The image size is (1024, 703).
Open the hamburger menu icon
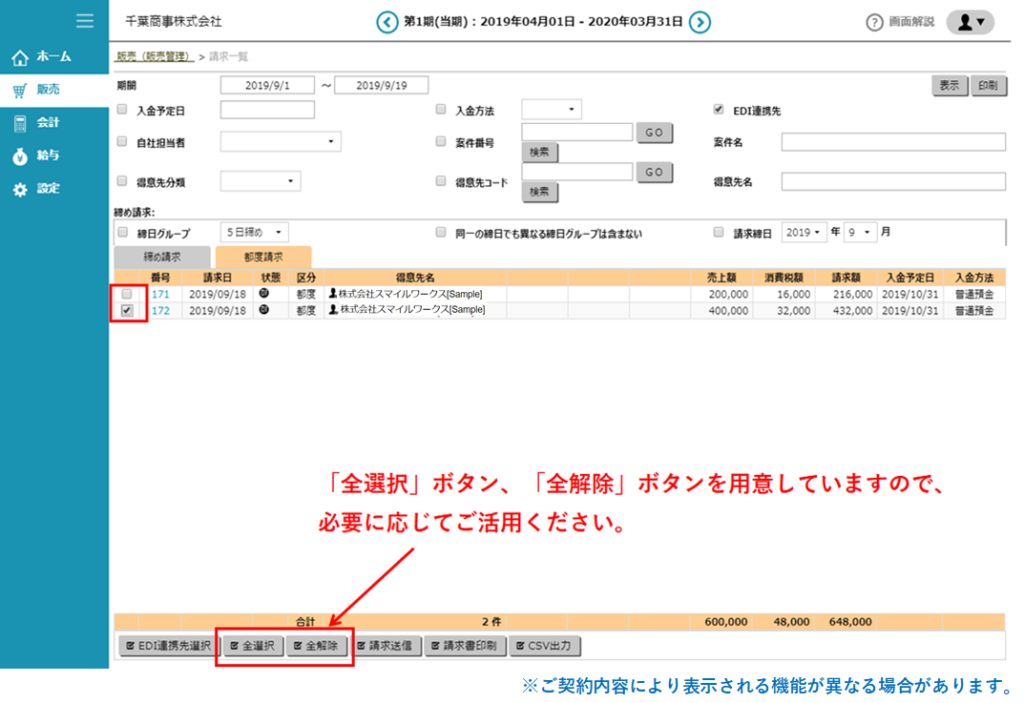(85, 21)
